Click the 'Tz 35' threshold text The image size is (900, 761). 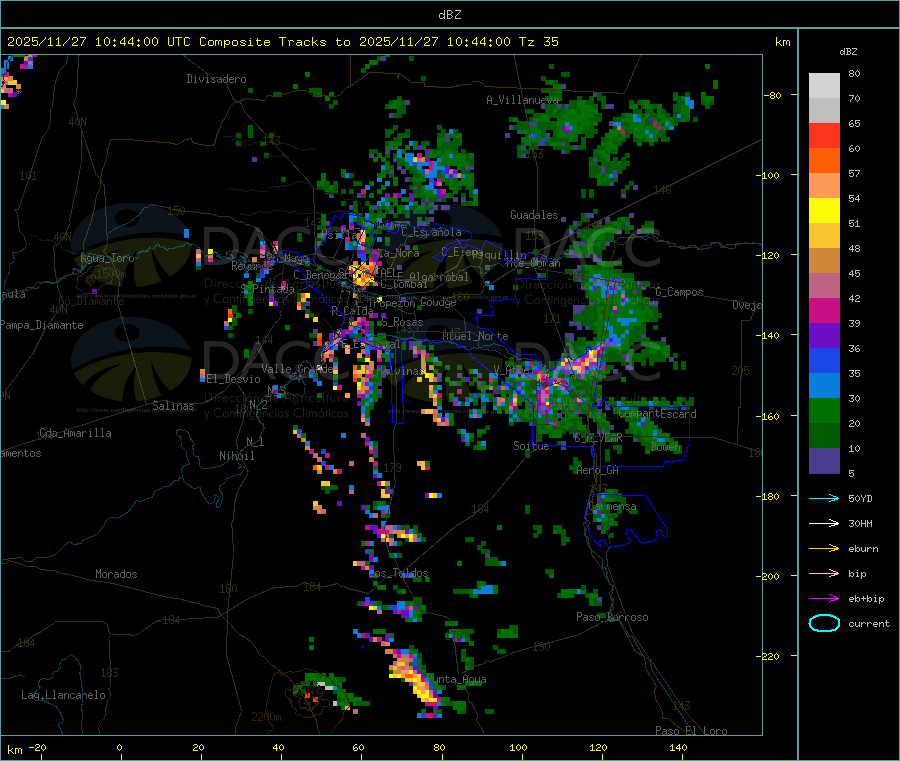coord(538,42)
